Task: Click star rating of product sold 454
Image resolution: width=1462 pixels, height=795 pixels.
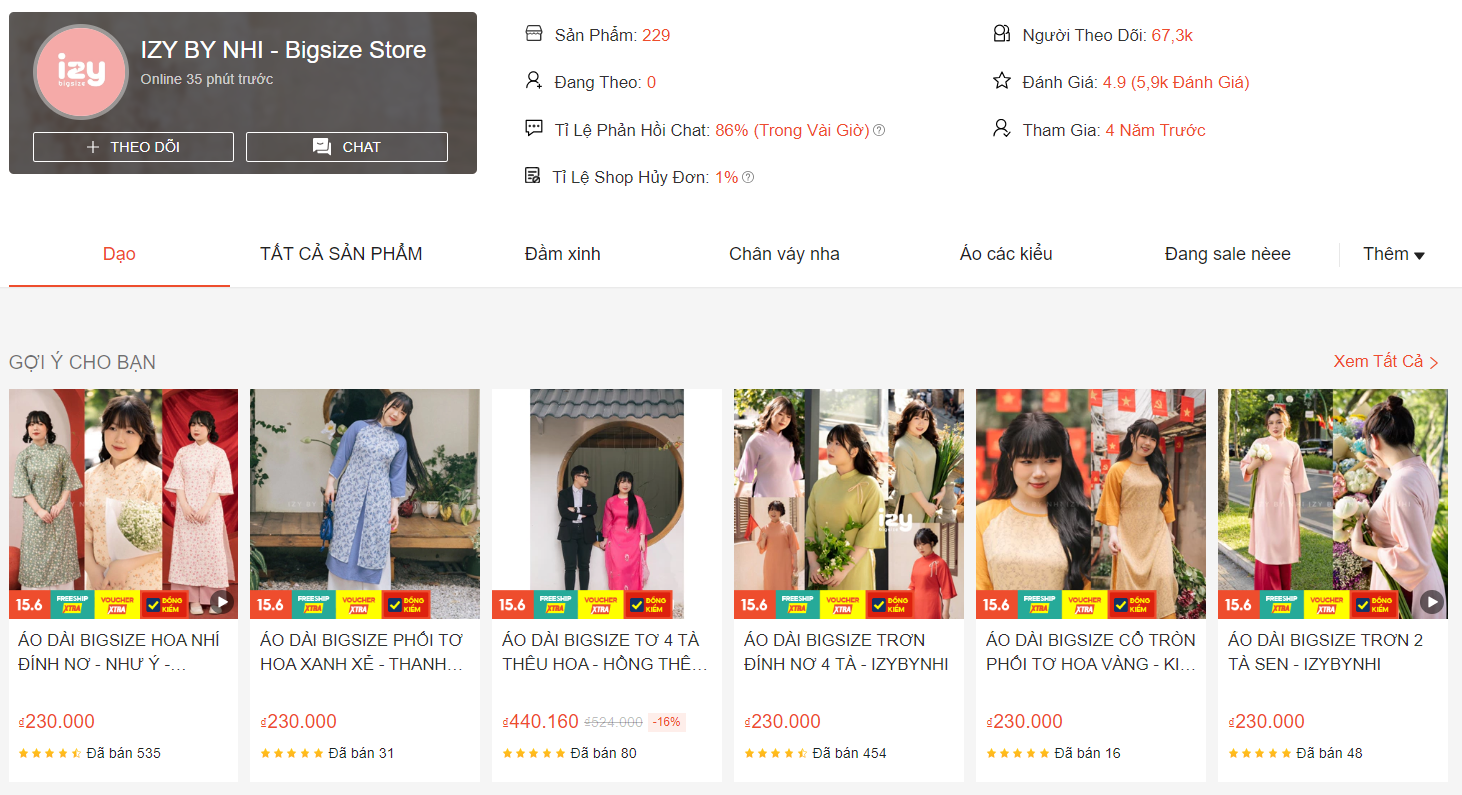Action: tap(776, 753)
